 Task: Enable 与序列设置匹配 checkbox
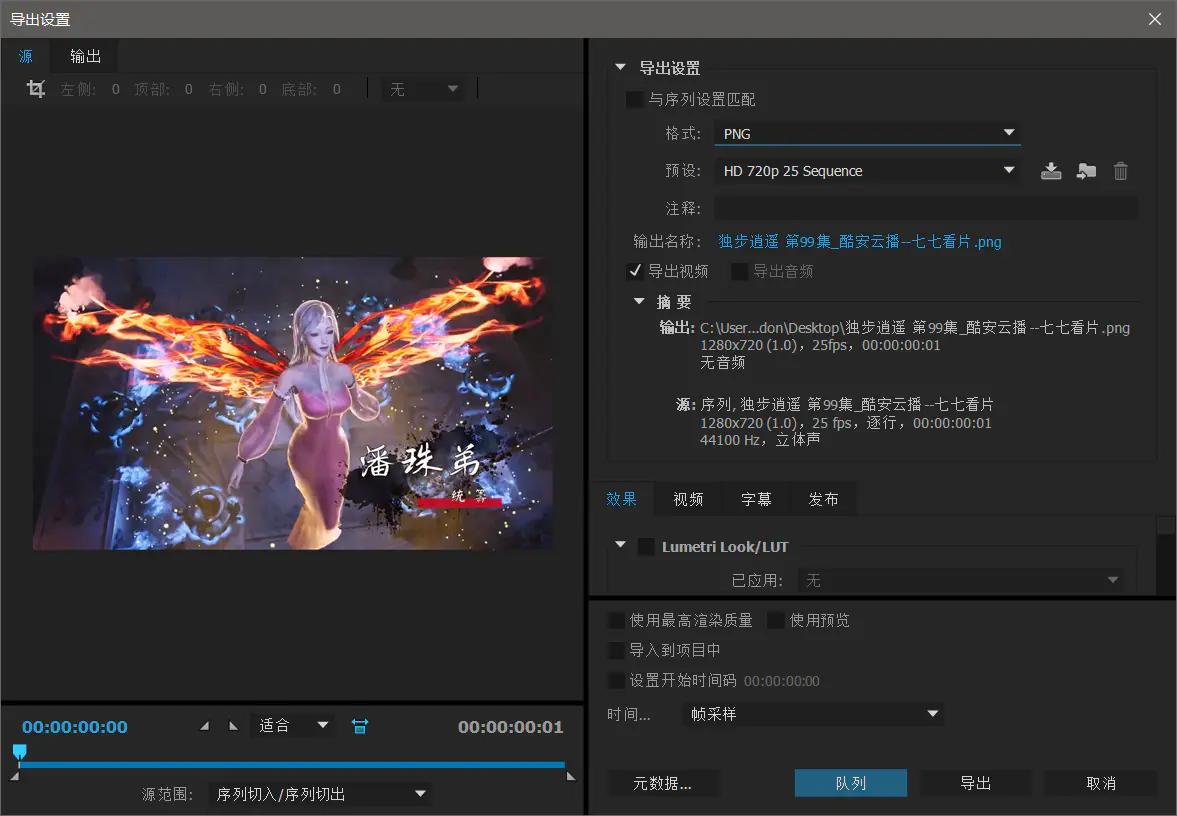[x=635, y=99]
